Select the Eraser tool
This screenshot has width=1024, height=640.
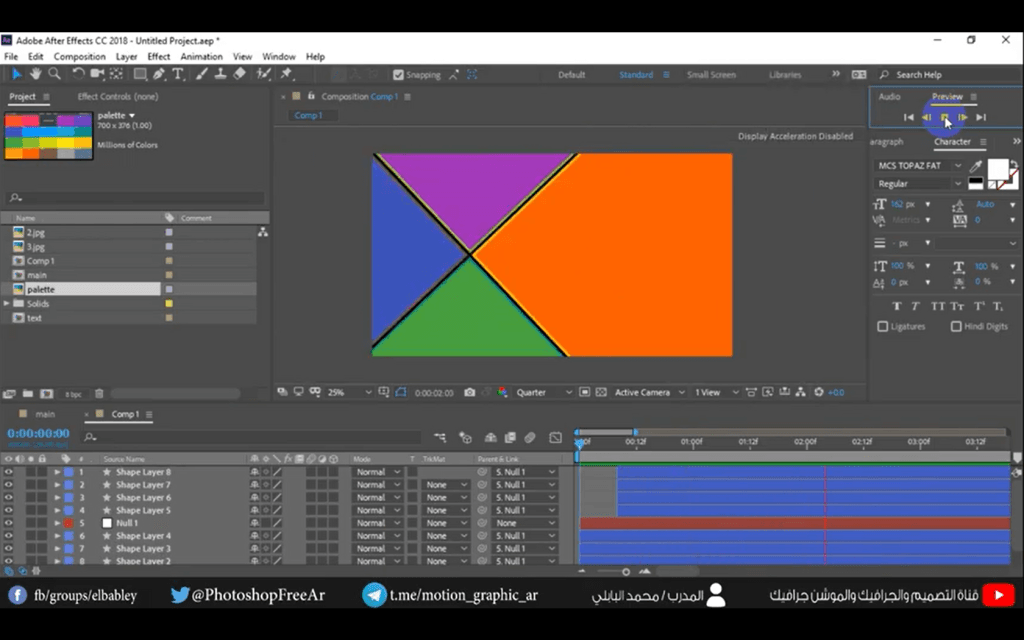click(240, 74)
